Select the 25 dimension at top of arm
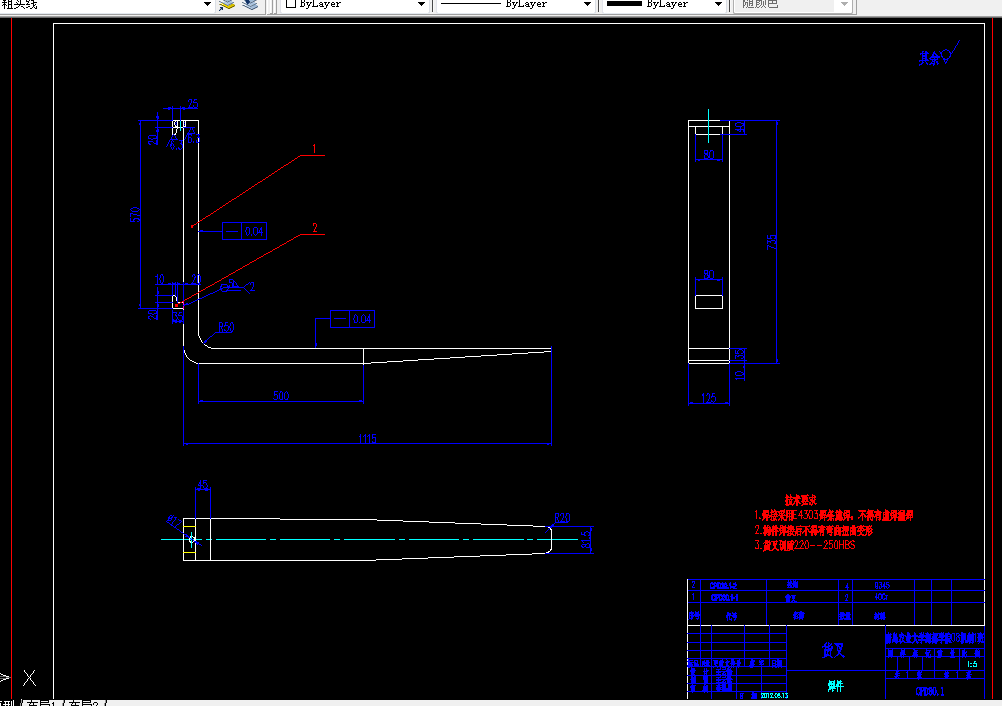The width and height of the screenshot is (1002, 706). point(192,104)
